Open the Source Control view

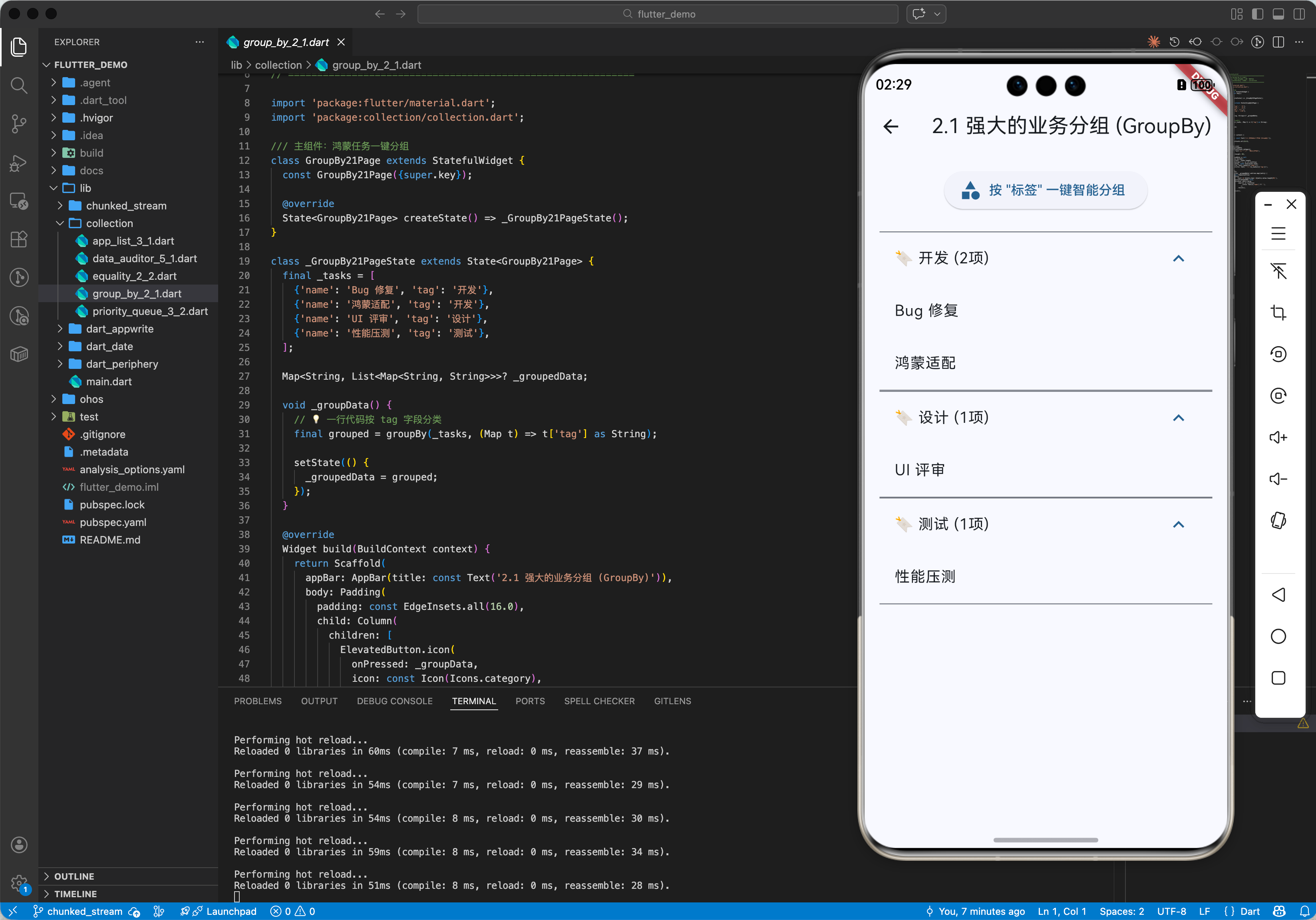click(18, 124)
